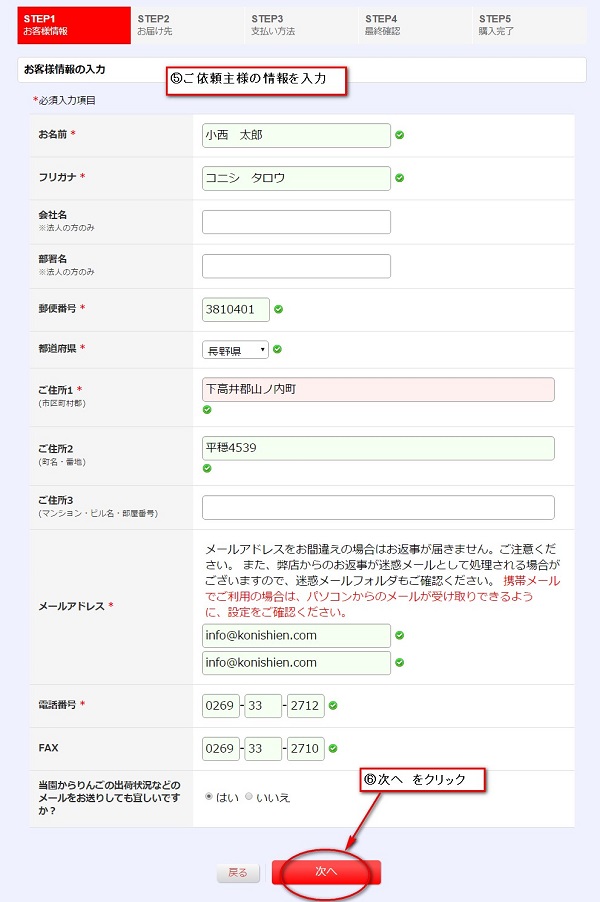Click the empty 部署名 field
Screen dimensions: 600x902
(296, 266)
